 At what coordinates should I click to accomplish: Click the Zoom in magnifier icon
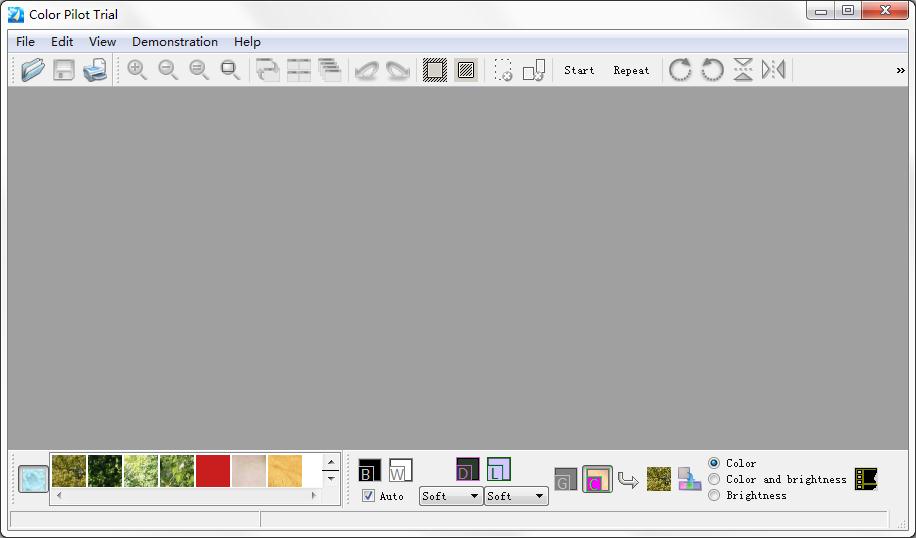pos(137,70)
